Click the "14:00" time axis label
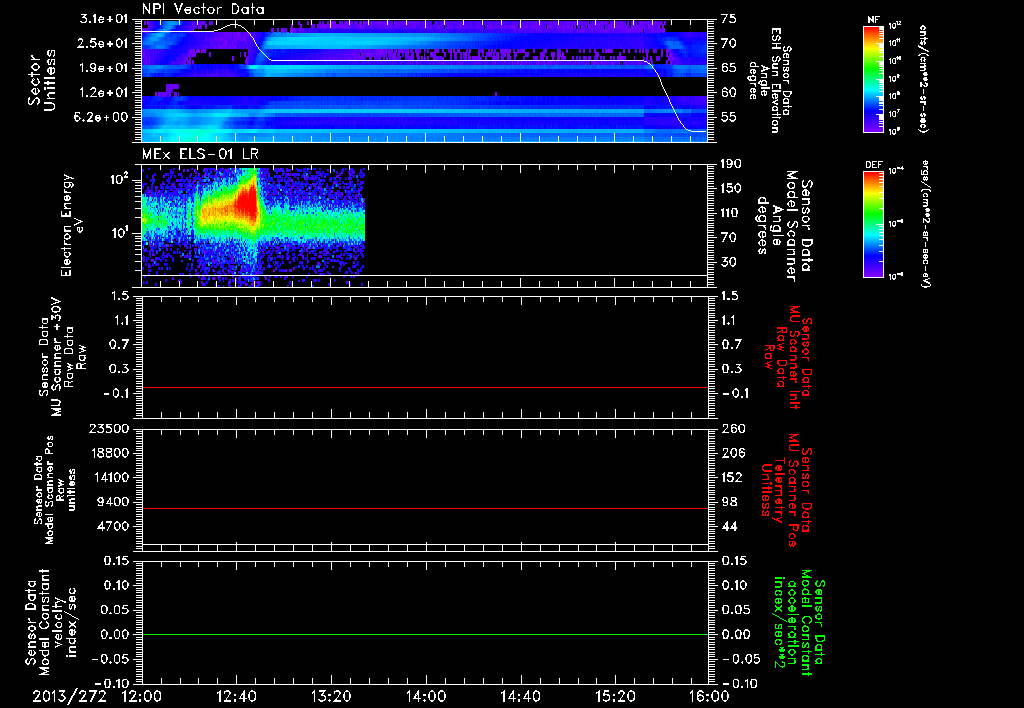Image resolution: width=1024 pixels, height=708 pixels. [426, 696]
